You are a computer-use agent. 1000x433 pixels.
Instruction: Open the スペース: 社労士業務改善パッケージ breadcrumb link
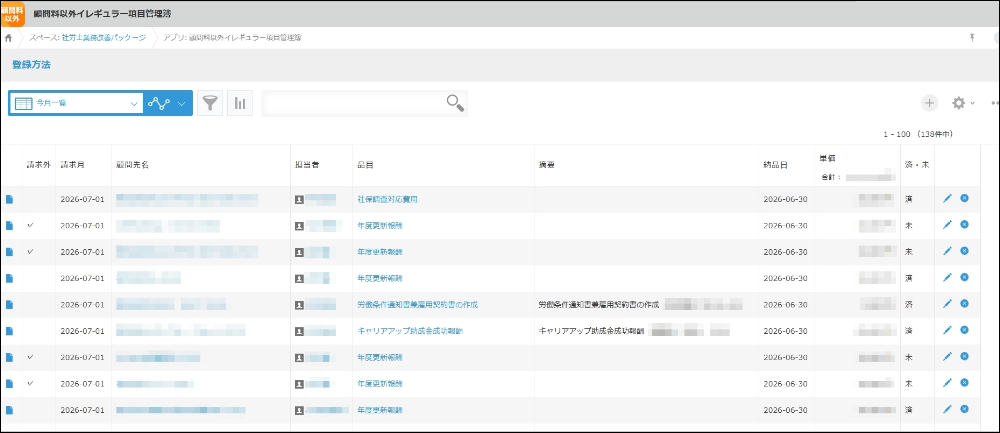click(87, 38)
